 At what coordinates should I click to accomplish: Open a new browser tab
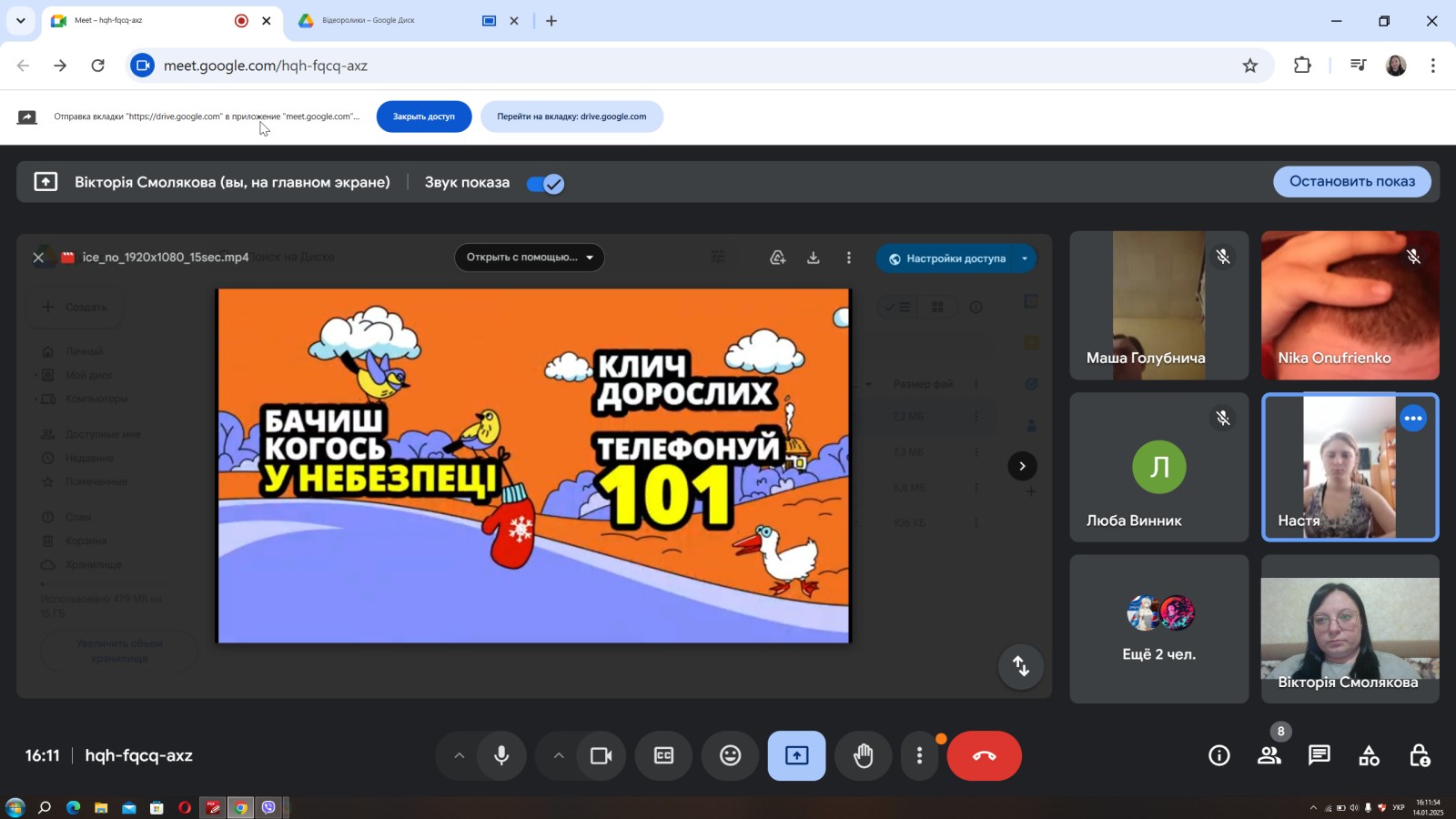551,21
